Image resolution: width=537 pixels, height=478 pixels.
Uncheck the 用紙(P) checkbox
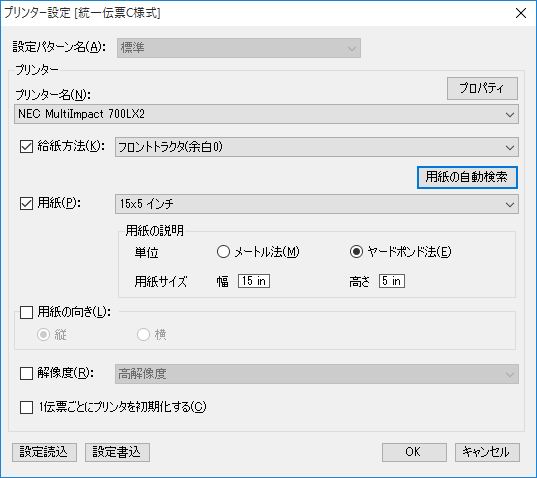26,203
